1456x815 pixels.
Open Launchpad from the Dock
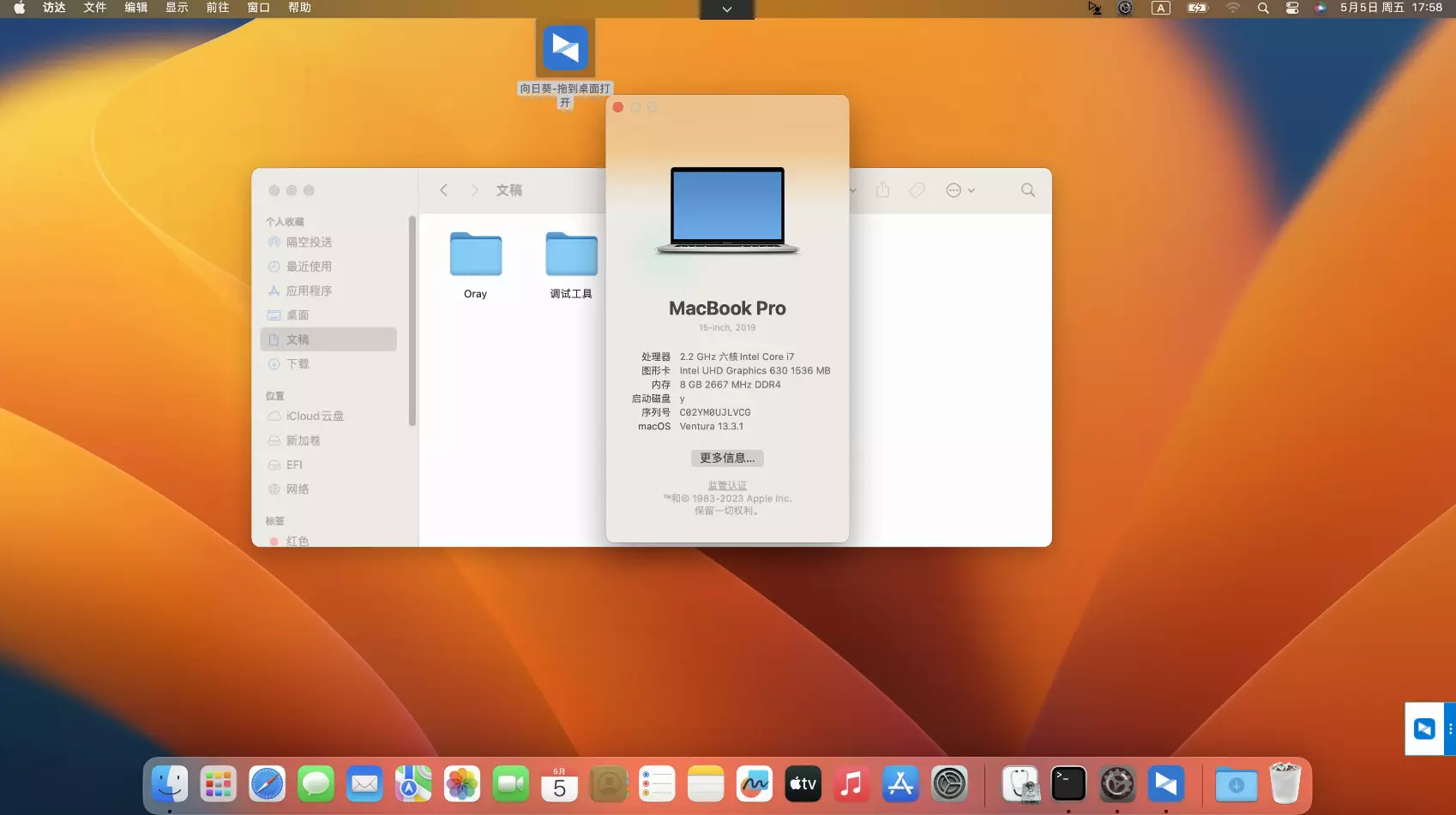point(218,782)
